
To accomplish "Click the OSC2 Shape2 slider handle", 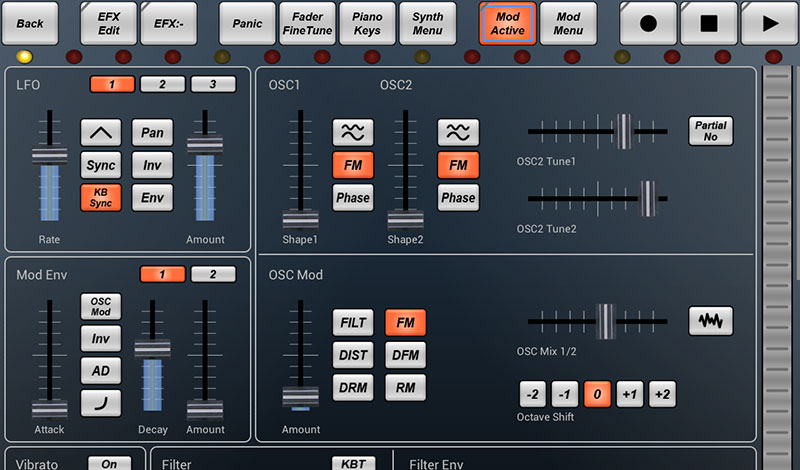I will coord(405,219).
